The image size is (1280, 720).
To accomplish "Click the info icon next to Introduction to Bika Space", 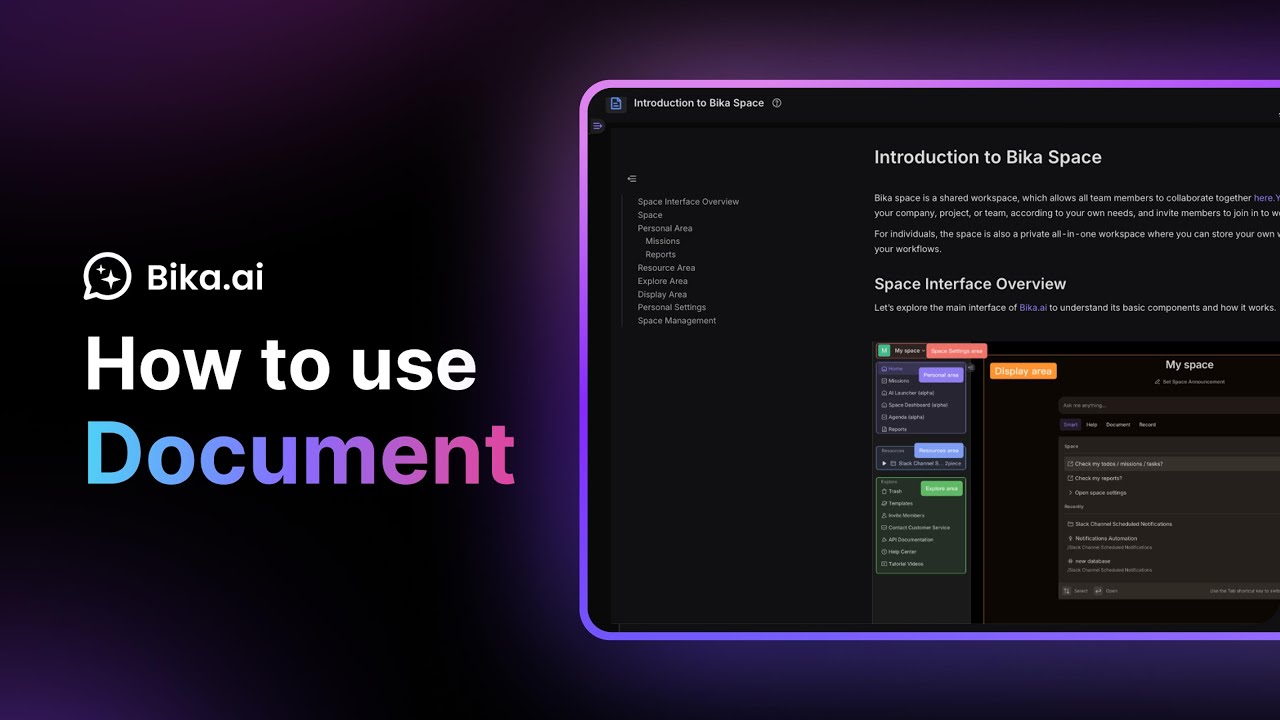I will coord(777,103).
